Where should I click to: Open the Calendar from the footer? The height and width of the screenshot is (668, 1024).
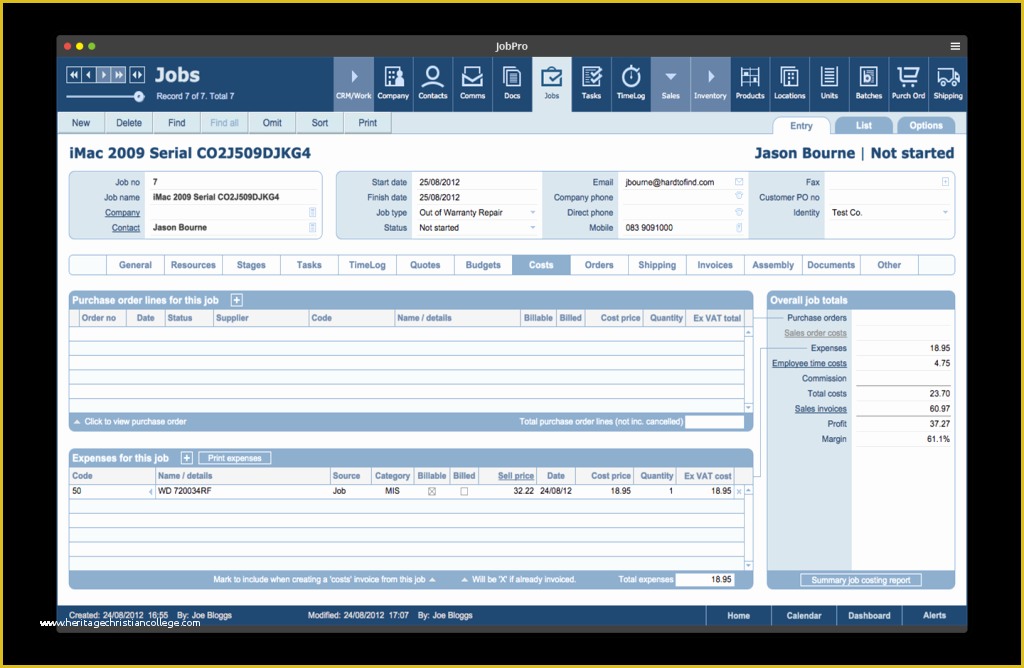coord(804,615)
